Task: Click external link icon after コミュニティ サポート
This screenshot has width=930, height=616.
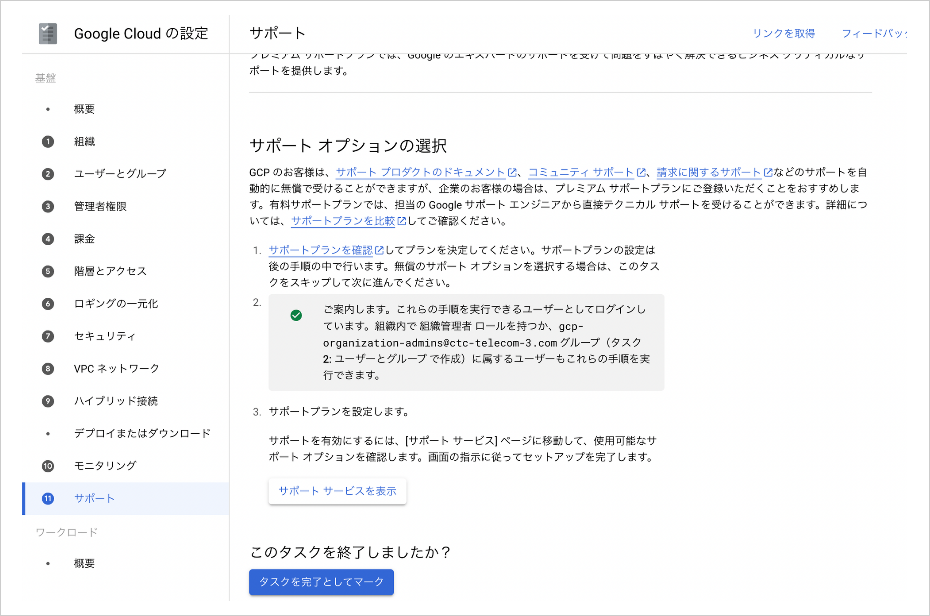Action: [x=641, y=173]
